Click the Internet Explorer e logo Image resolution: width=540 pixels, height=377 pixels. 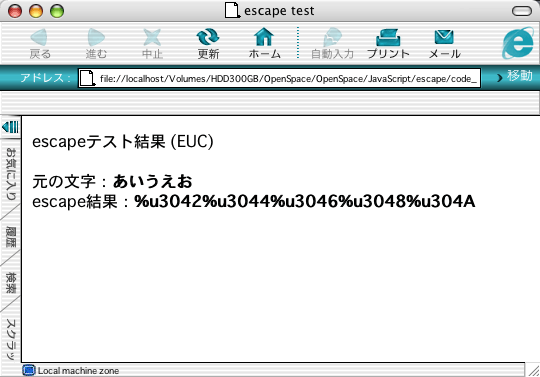click(x=518, y=43)
